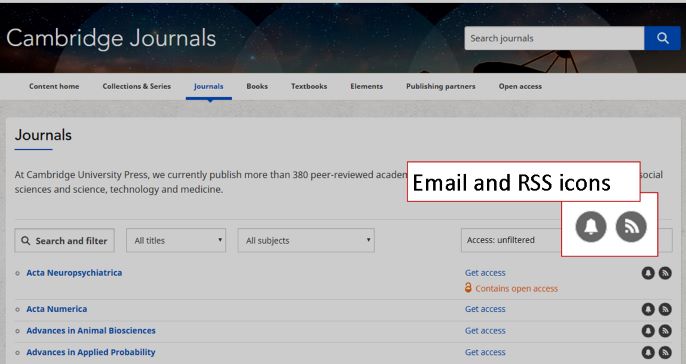Select the Journals navigation tab
Image resolution: width=686 pixels, height=364 pixels.
(209, 86)
